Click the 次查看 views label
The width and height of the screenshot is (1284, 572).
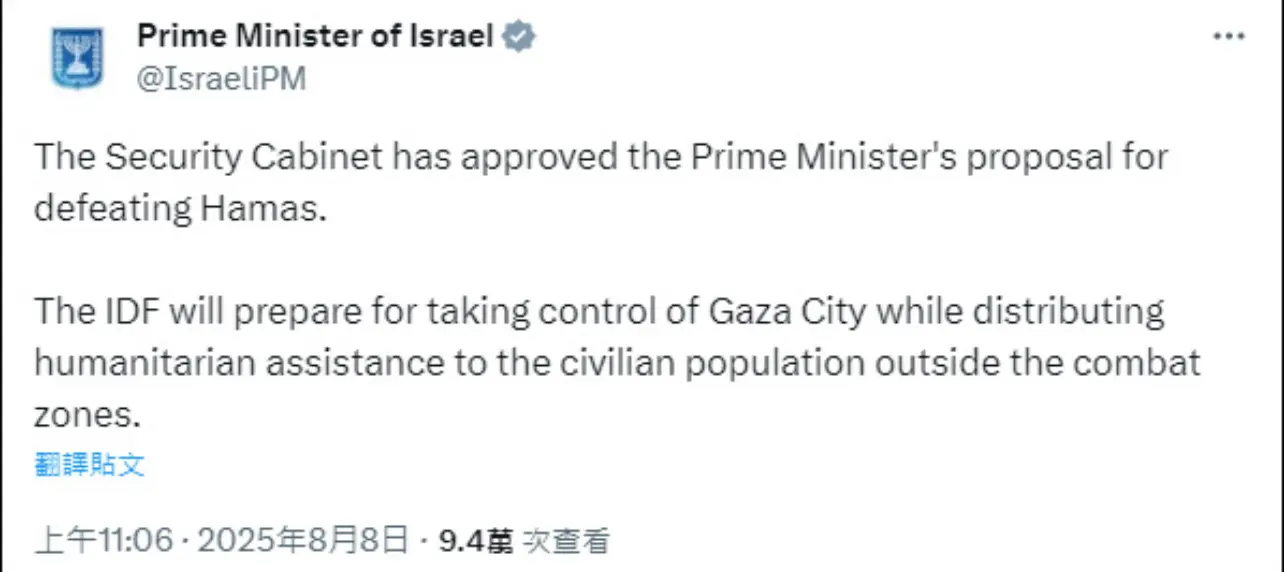click(569, 541)
